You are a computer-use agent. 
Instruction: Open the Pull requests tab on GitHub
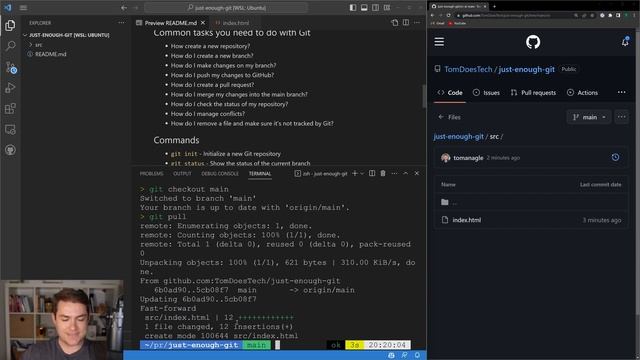click(533, 93)
